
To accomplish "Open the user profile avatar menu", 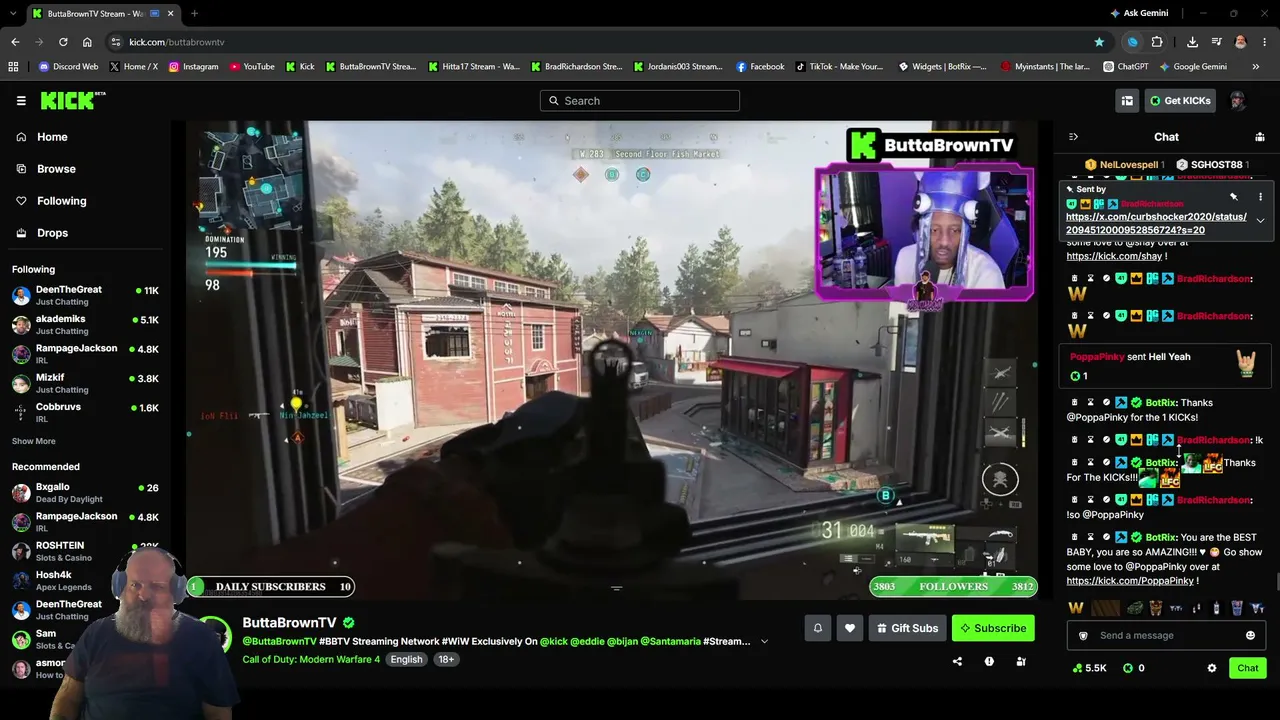I will point(1237,100).
